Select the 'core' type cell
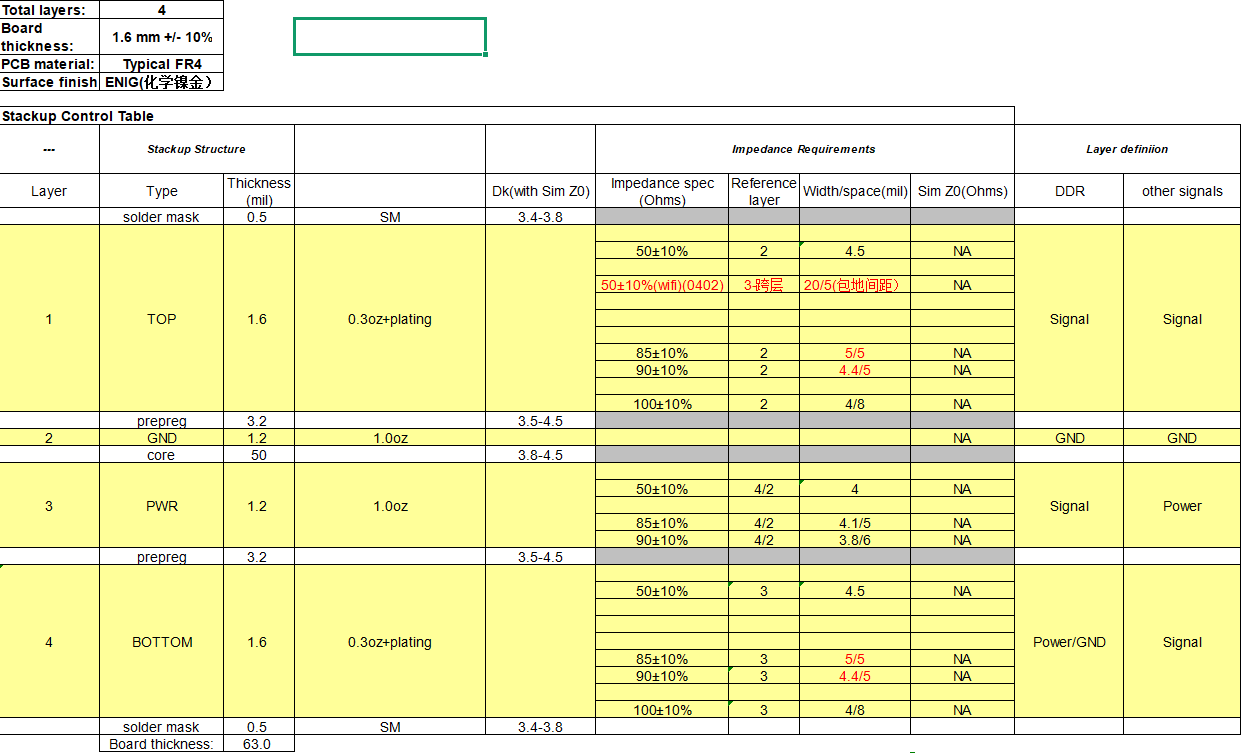Image resolution: width=1242 pixels, height=753 pixels. click(161, 455)
